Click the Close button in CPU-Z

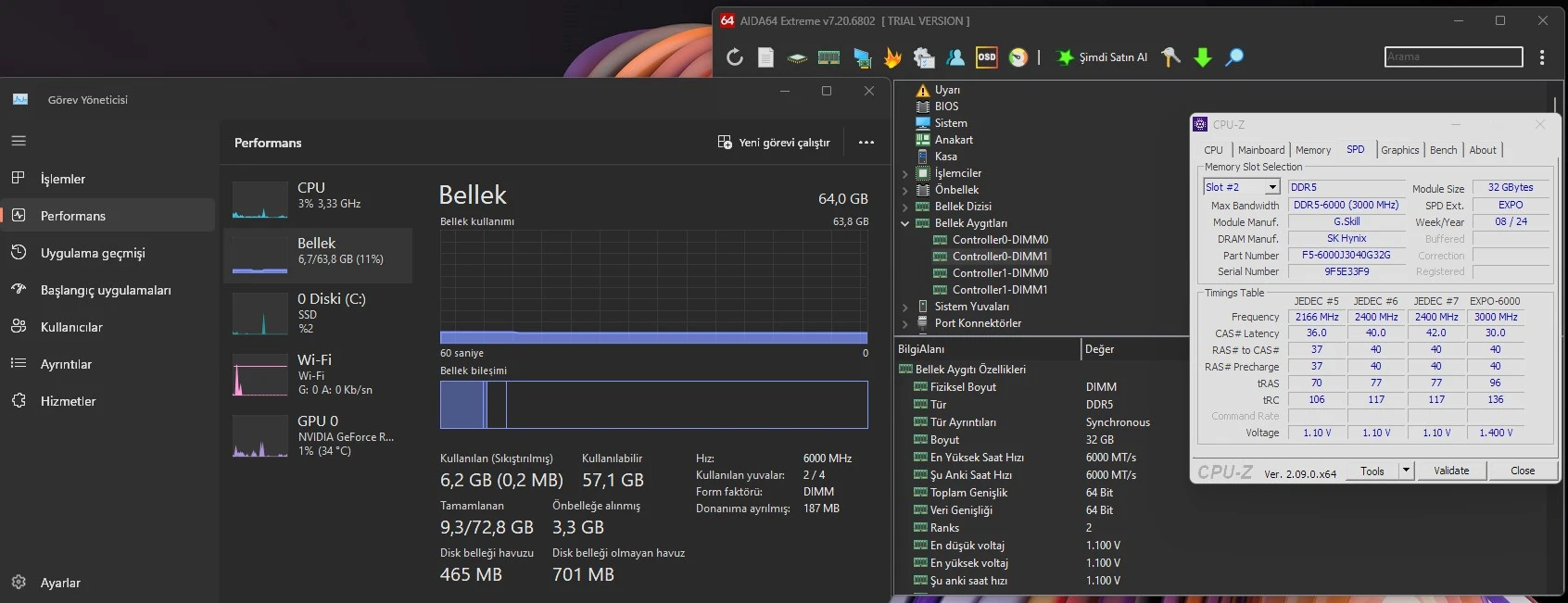pyautogui.click(x=1523, y=471)
